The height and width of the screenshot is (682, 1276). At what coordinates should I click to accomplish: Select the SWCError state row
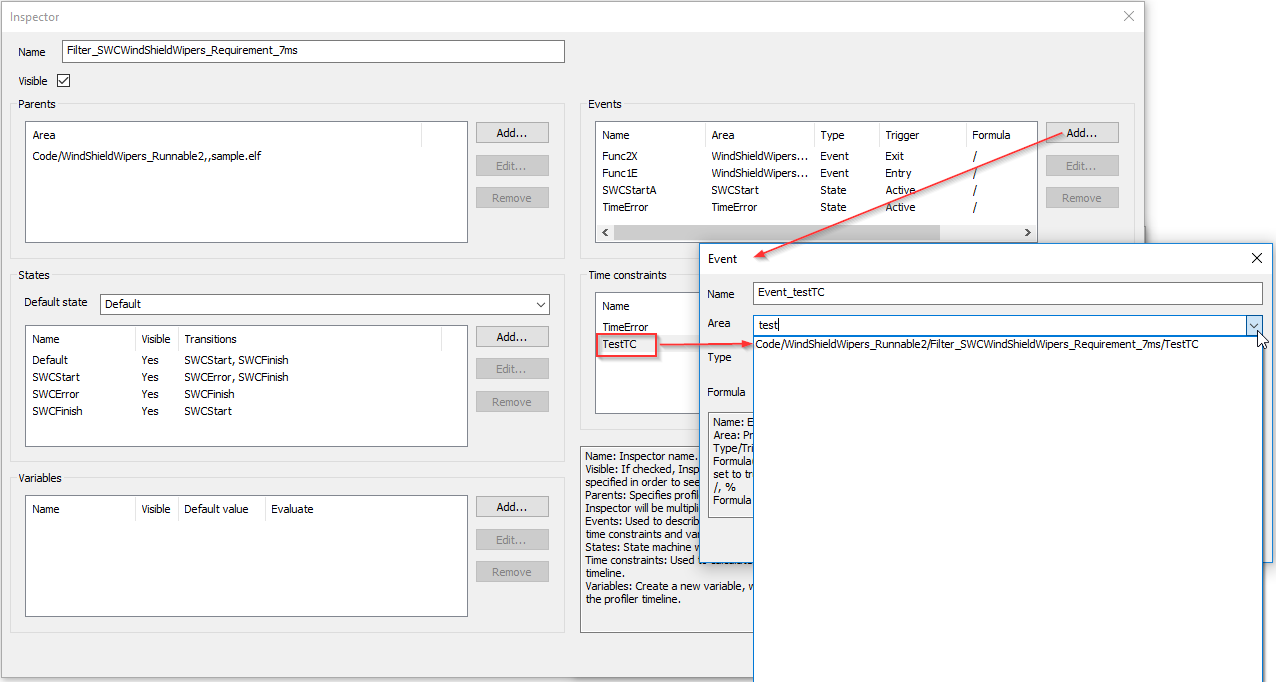pos(56,394)
